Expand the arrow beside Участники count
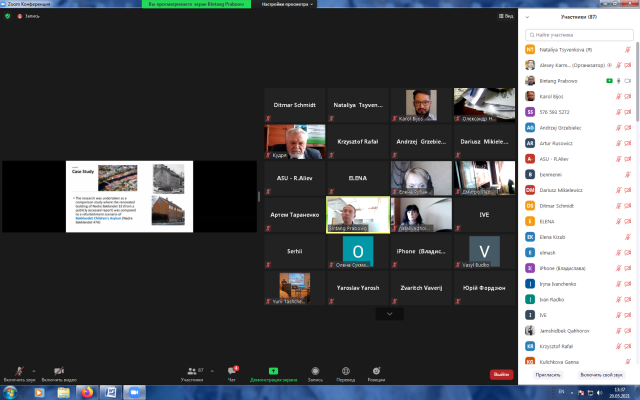The height and width of the screenshot is (400, 640). click(212, 371)
